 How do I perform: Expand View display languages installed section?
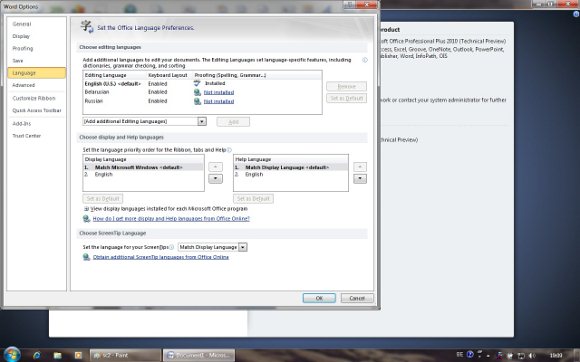[86, 209]
